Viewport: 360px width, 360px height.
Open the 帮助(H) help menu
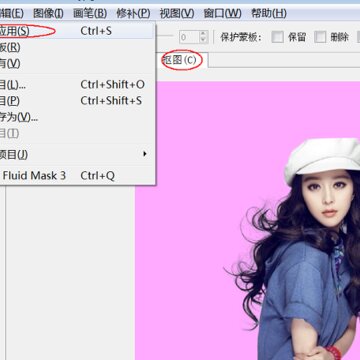[x=268, y=14]
